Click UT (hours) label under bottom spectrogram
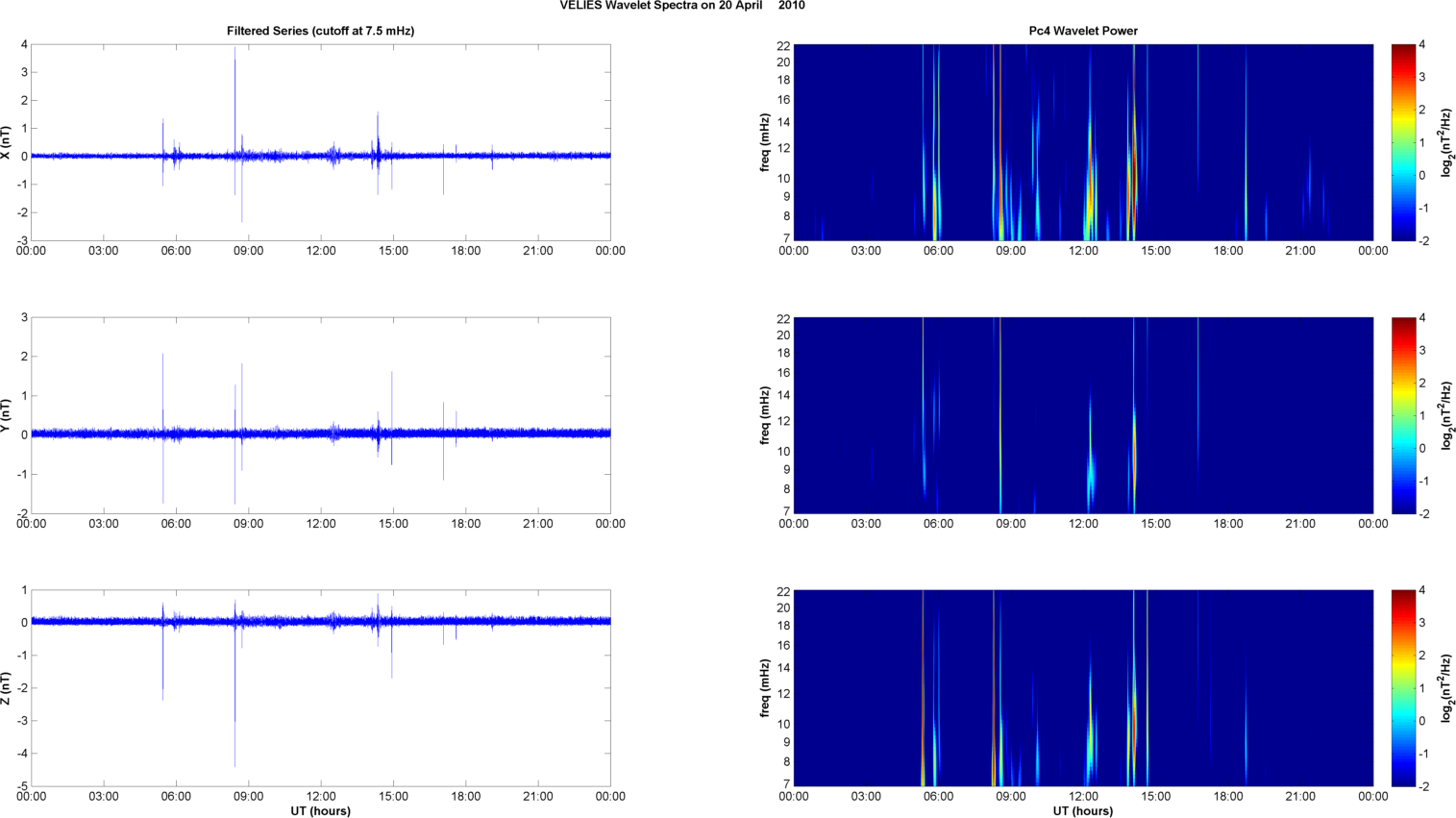Viewport: 1456px width, 818px height. [x=1082, y=811]
